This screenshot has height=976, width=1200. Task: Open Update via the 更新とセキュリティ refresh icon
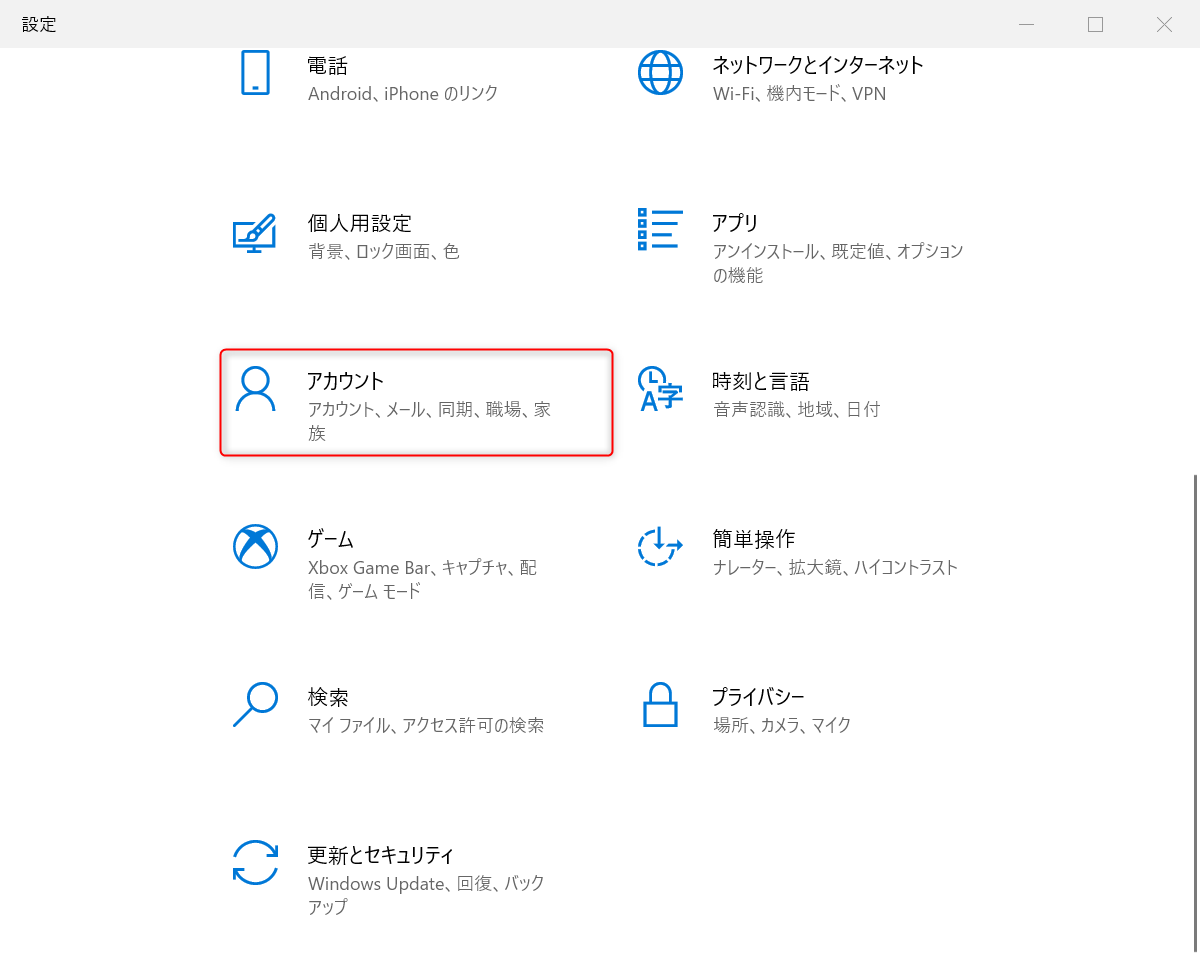click(x=256, y=862)
